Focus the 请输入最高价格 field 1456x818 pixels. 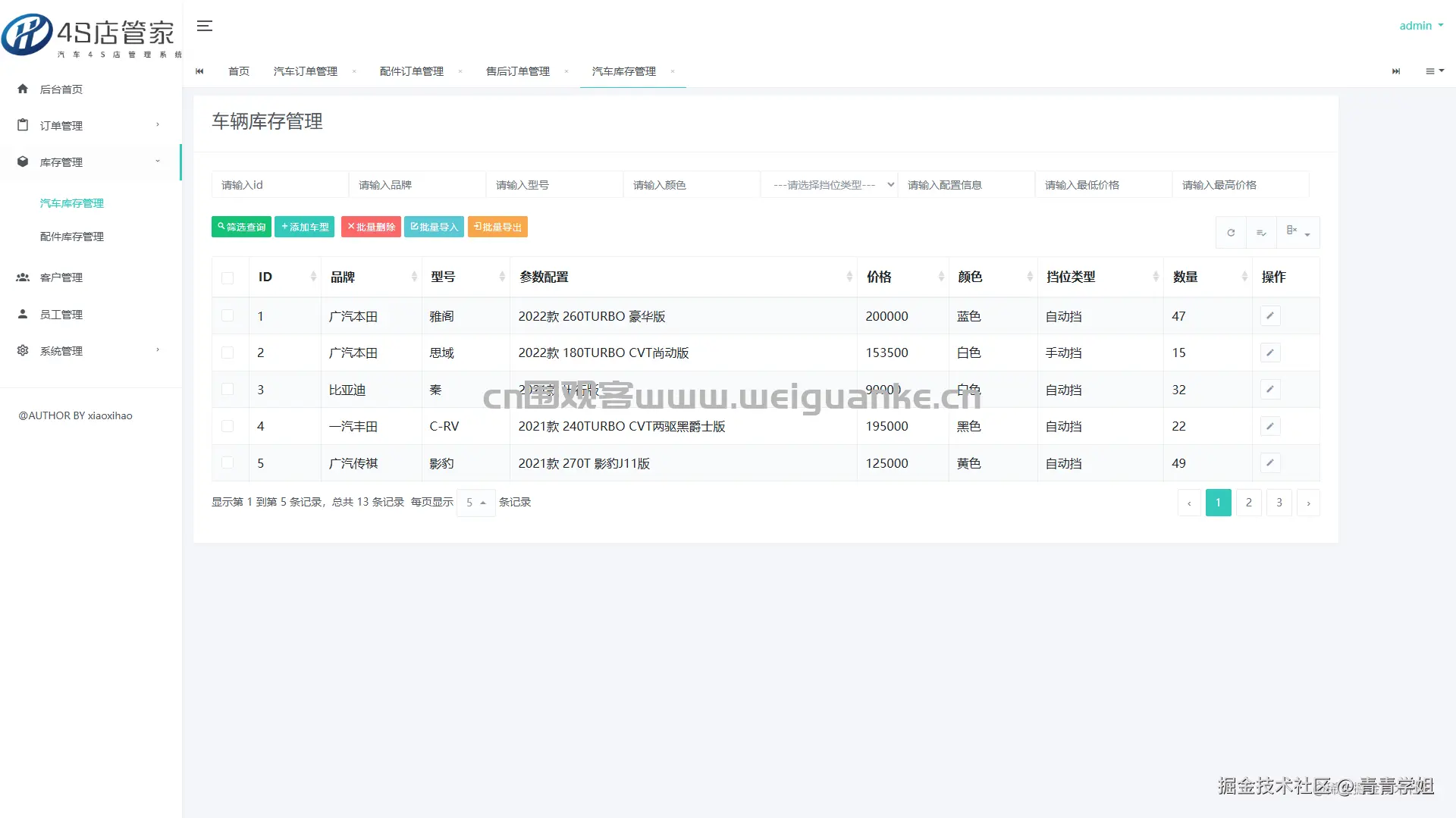pos(1241,185)
